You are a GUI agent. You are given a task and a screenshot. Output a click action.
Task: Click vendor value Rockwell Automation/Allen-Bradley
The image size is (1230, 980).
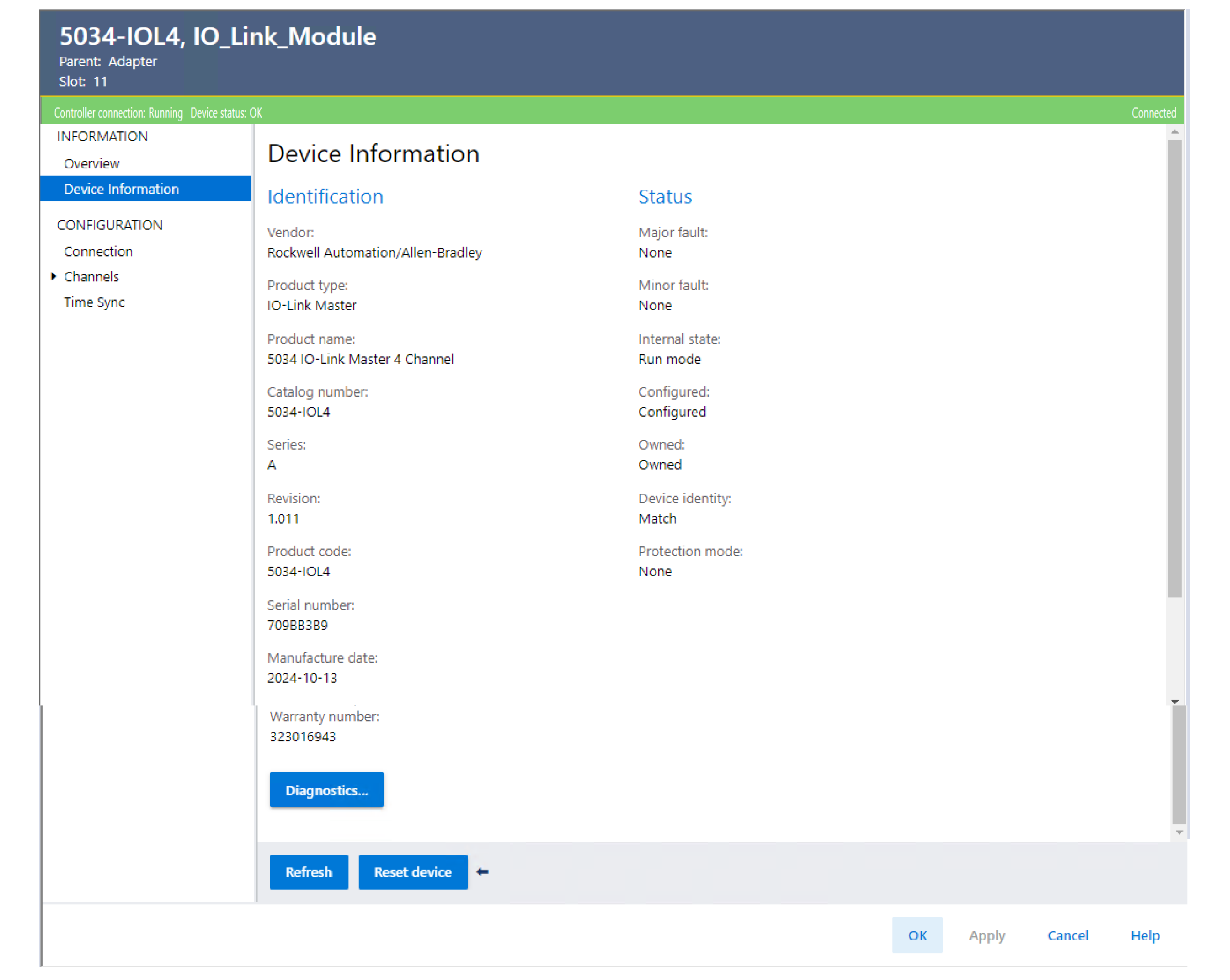coord(374,253)
